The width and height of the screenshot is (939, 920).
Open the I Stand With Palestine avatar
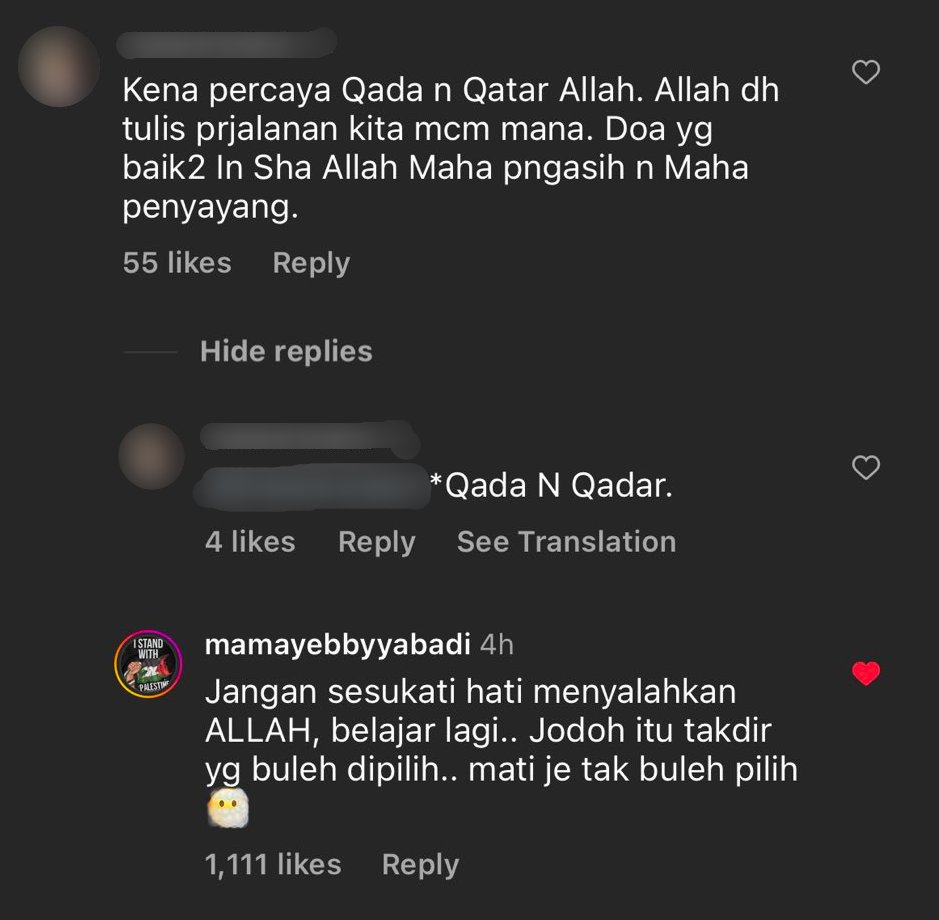pyautogui.click(x=148, y=664)
